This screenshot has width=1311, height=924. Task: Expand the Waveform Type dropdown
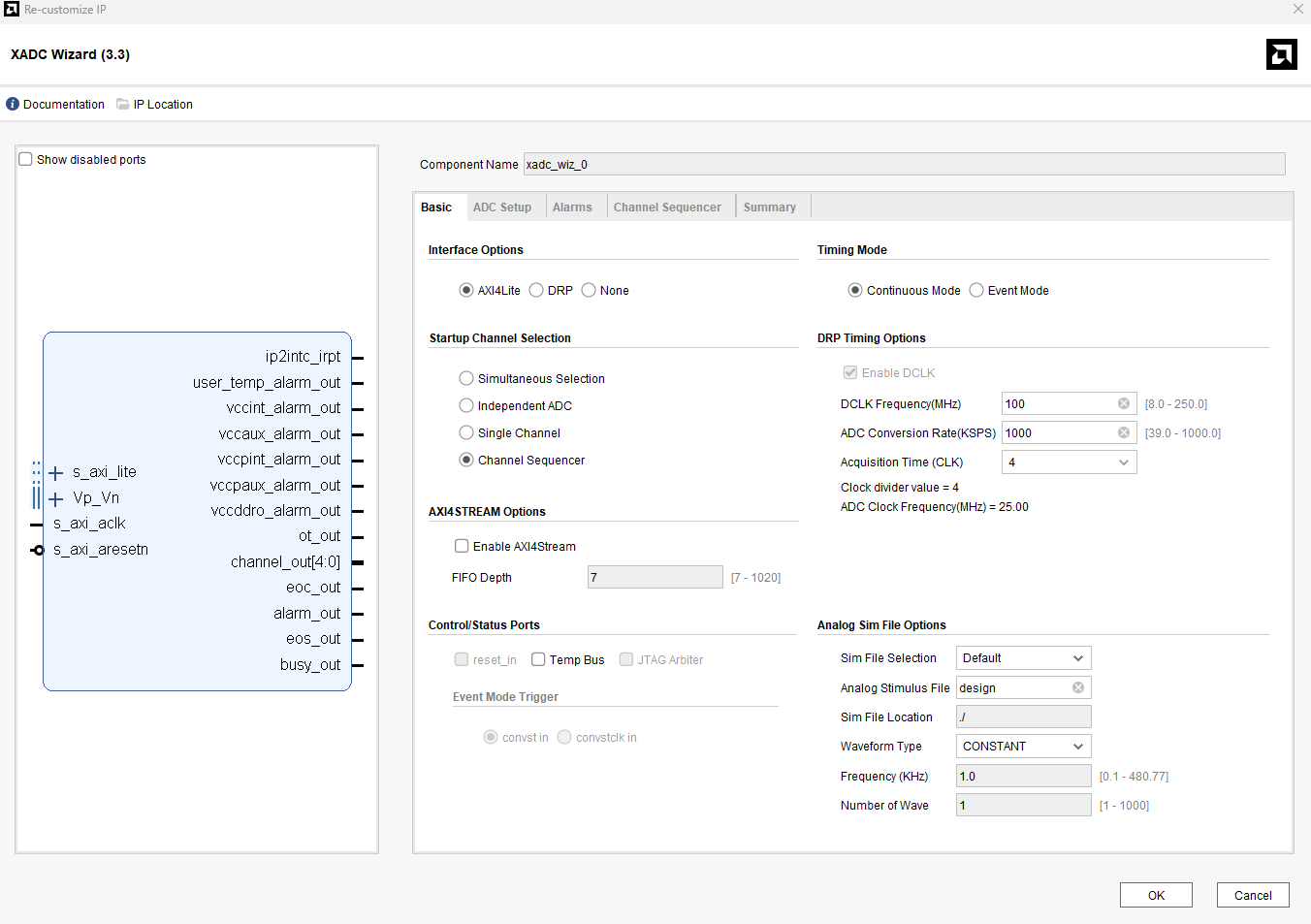click(x=1023, y=747)
